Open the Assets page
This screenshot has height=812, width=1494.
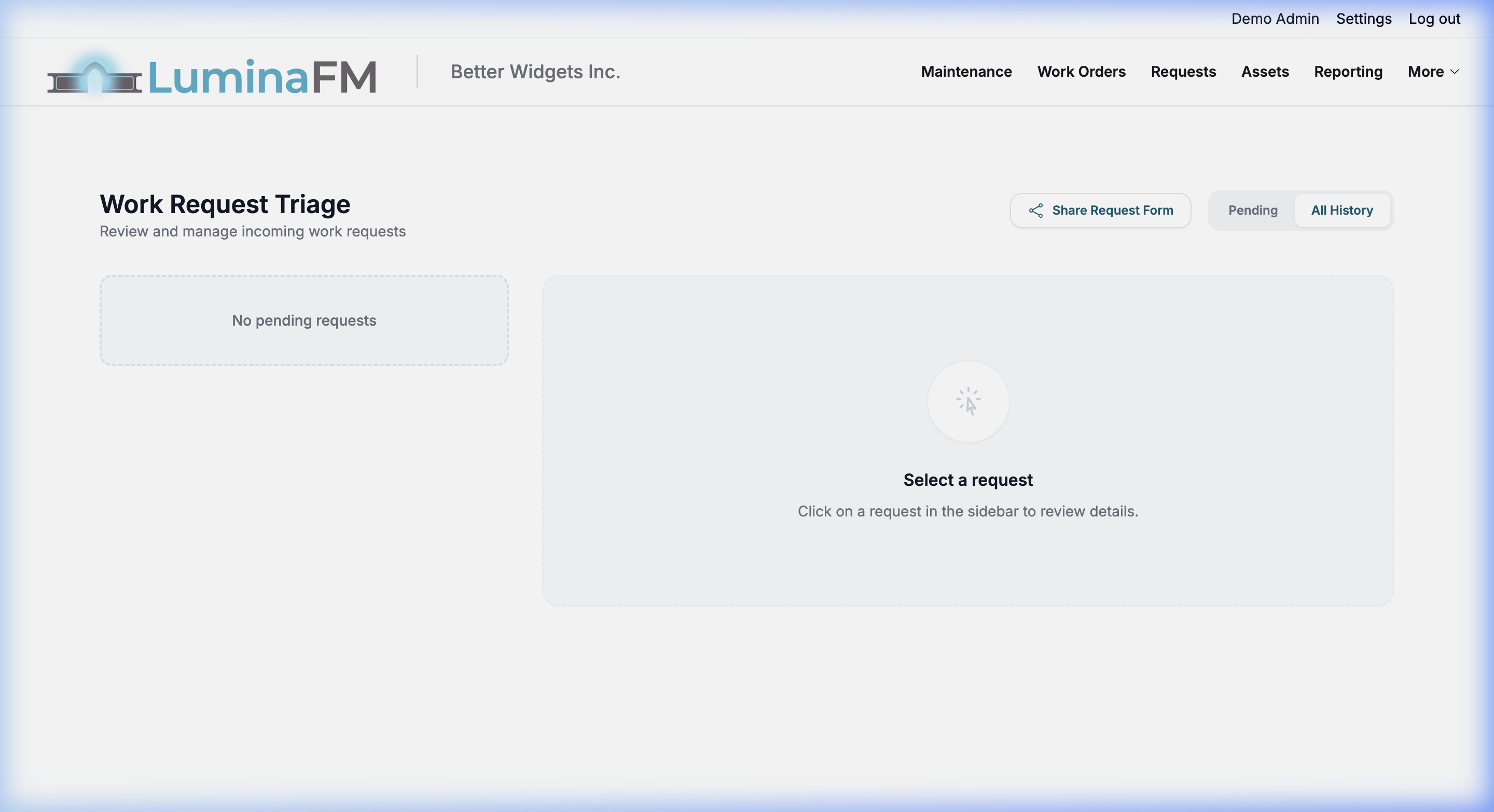(x=1265, y=72)
